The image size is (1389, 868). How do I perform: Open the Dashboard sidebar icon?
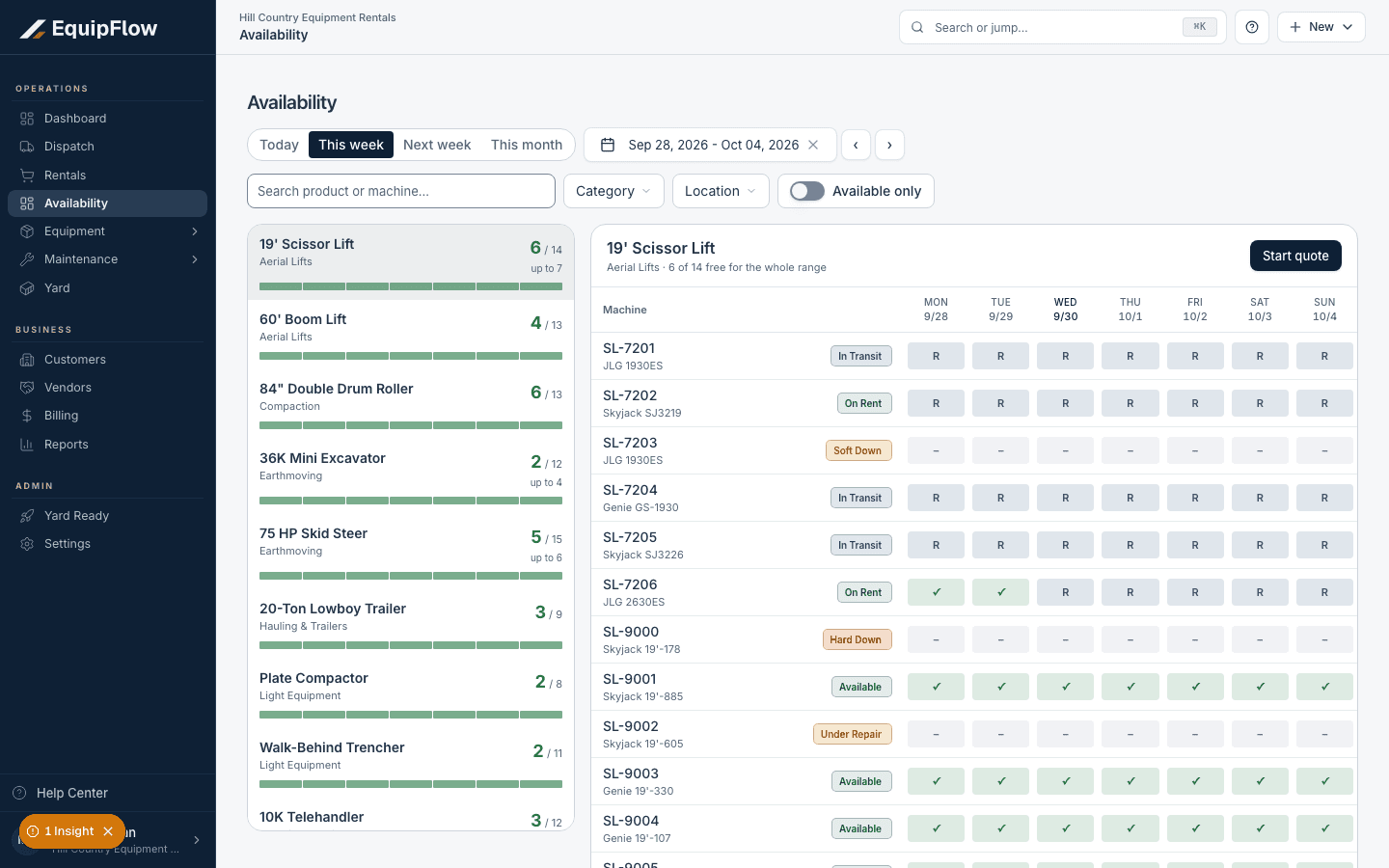27,119
